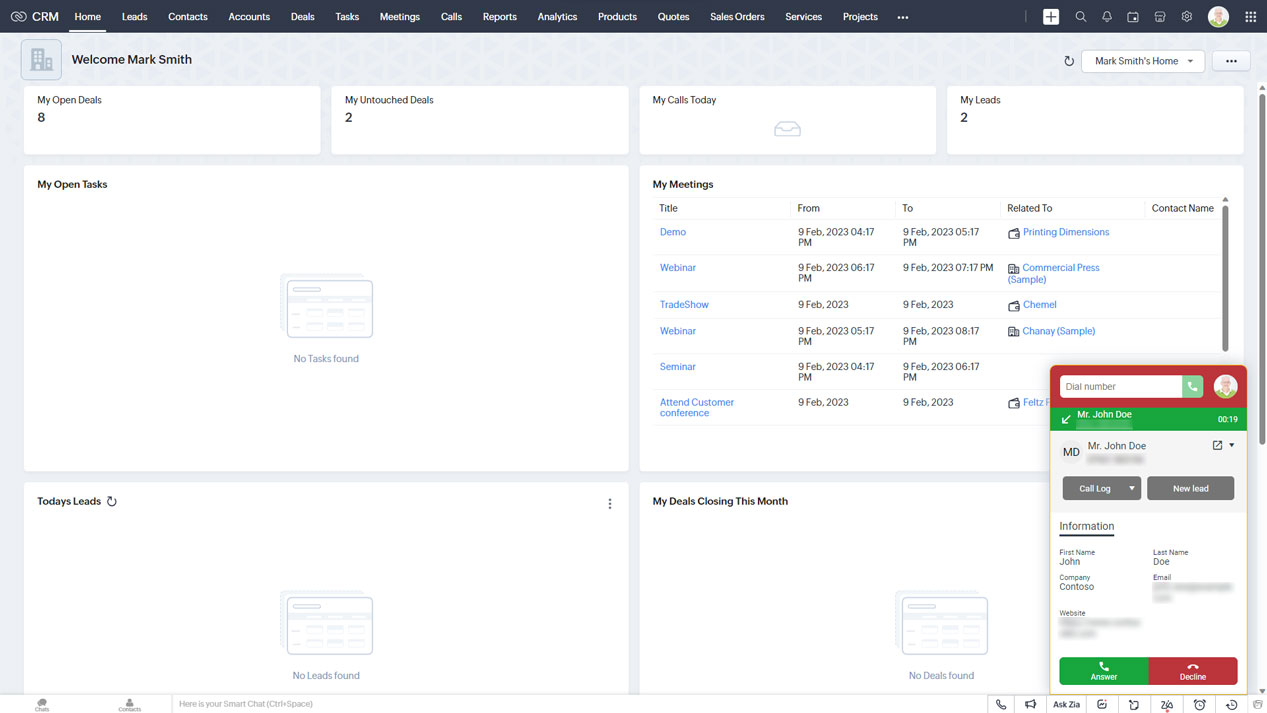
Task: Open the marketplace store icon
Action: click(x=1160, y=17)
